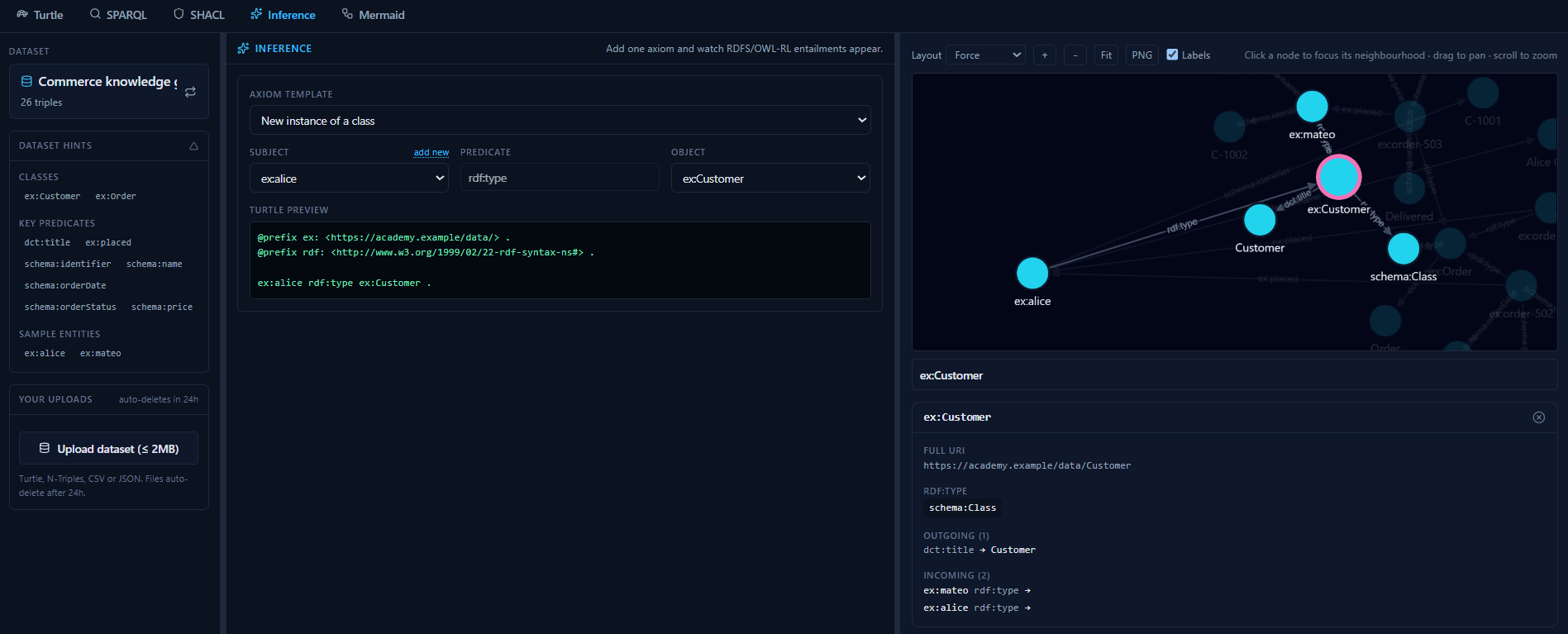Select the highlighted ex:Customer graph node
Viewport: 1568px width, 634px height.
click(1338, 176)
